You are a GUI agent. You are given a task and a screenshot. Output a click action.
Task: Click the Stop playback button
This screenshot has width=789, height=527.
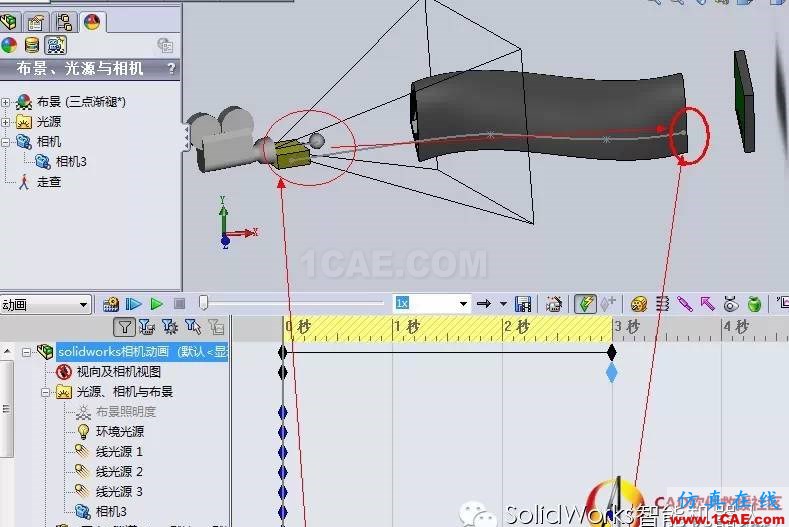click(180, 304)
